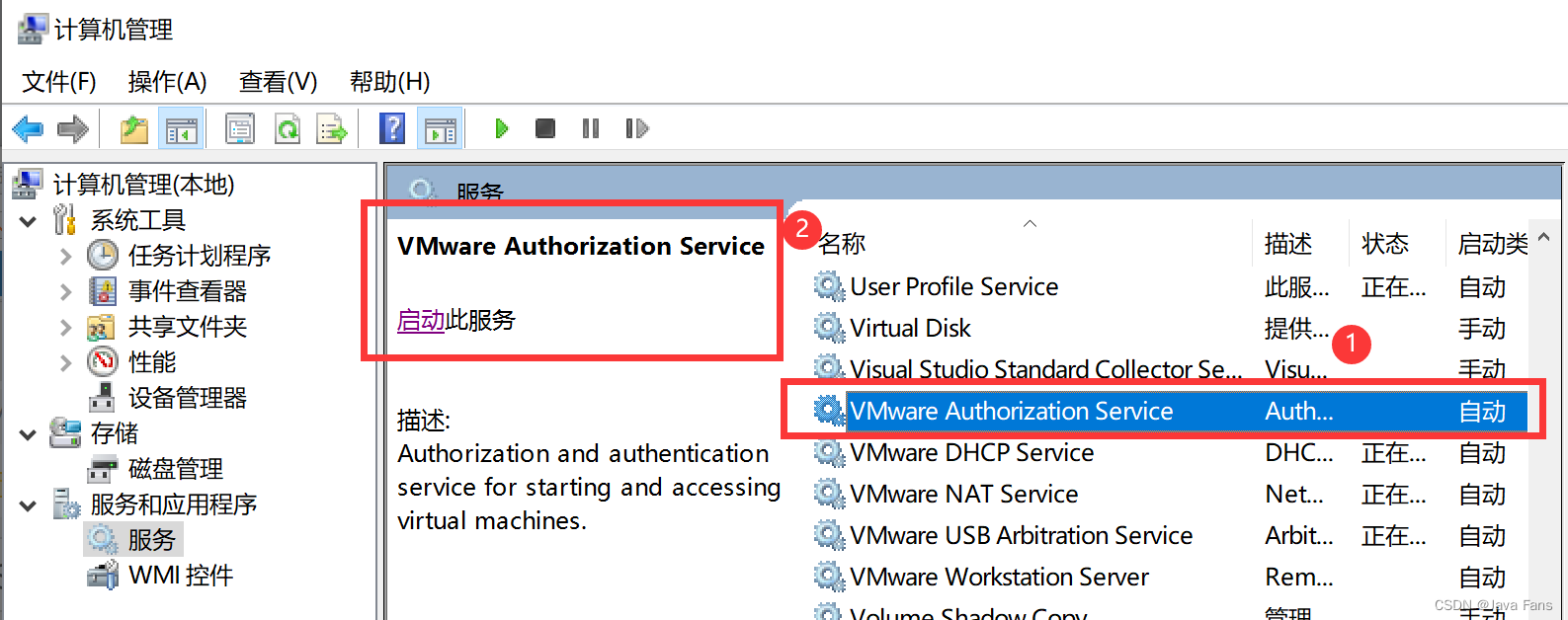
Task: Click the 启动 link to start service
Action: (421, 320)
